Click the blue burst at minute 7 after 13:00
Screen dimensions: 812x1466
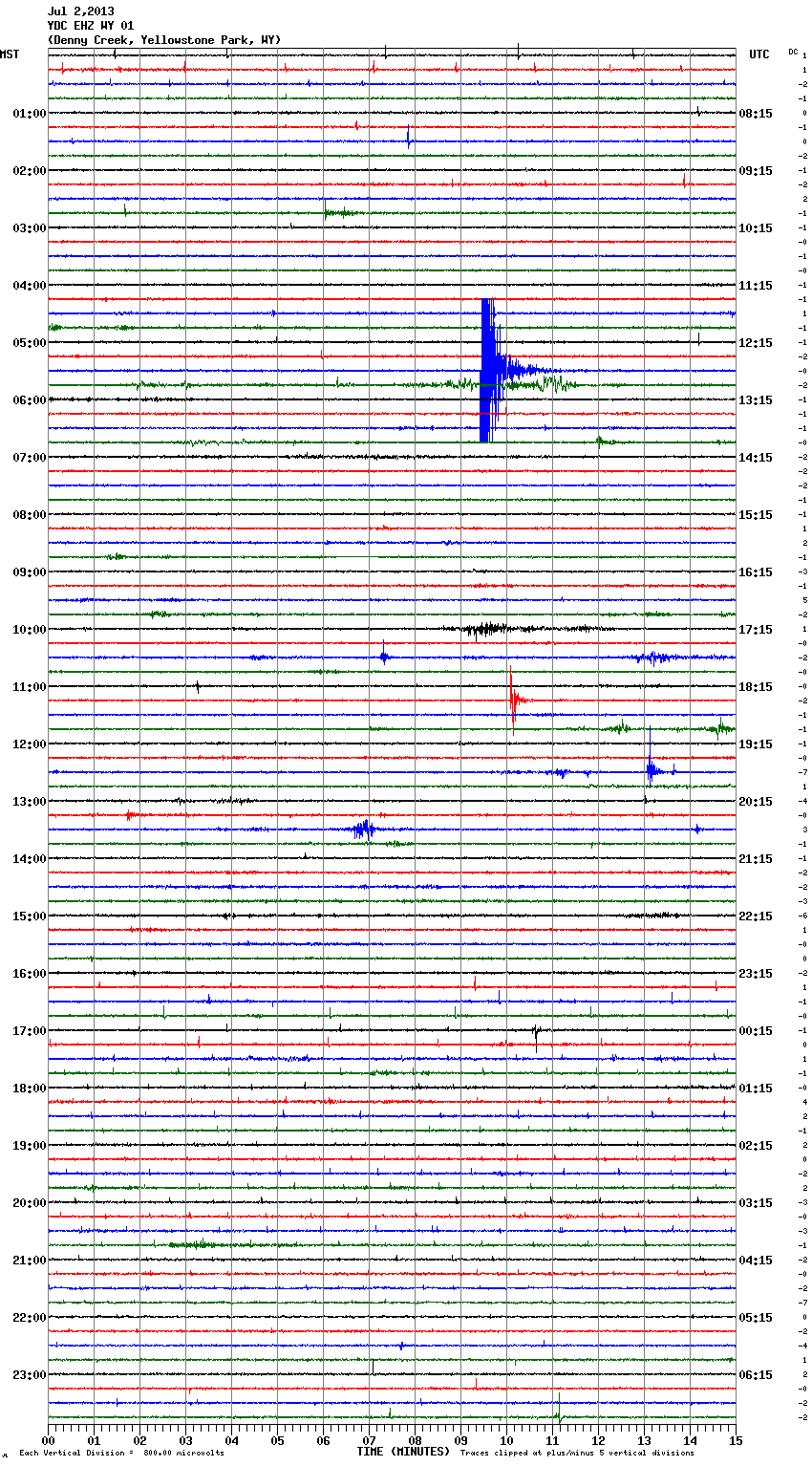pyautogui.click(x=363, y=829)
